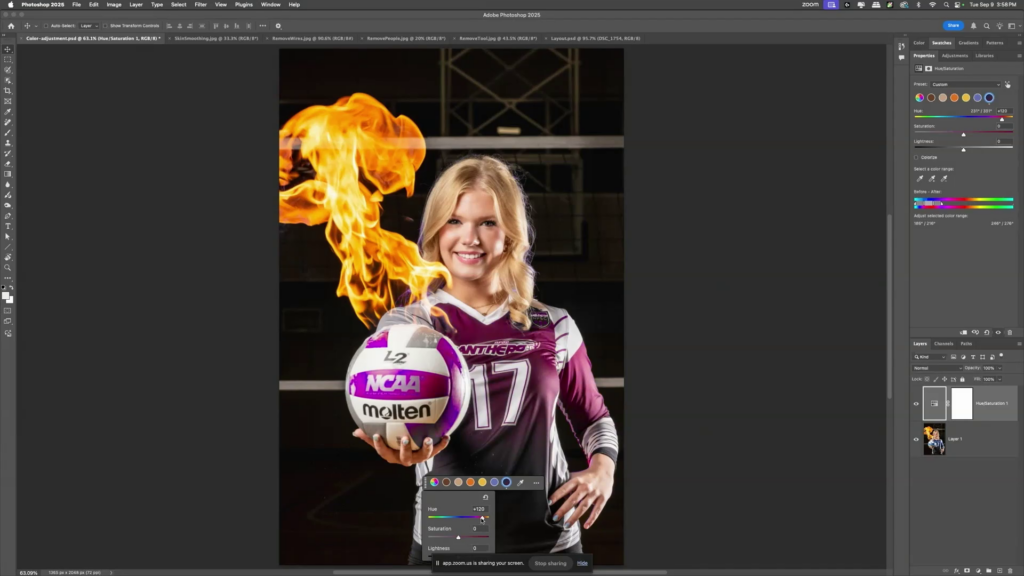Pick the Type tool
The height and width of the screenshot is (576, 1024).
pyautogui.click(x=8, y=226)
